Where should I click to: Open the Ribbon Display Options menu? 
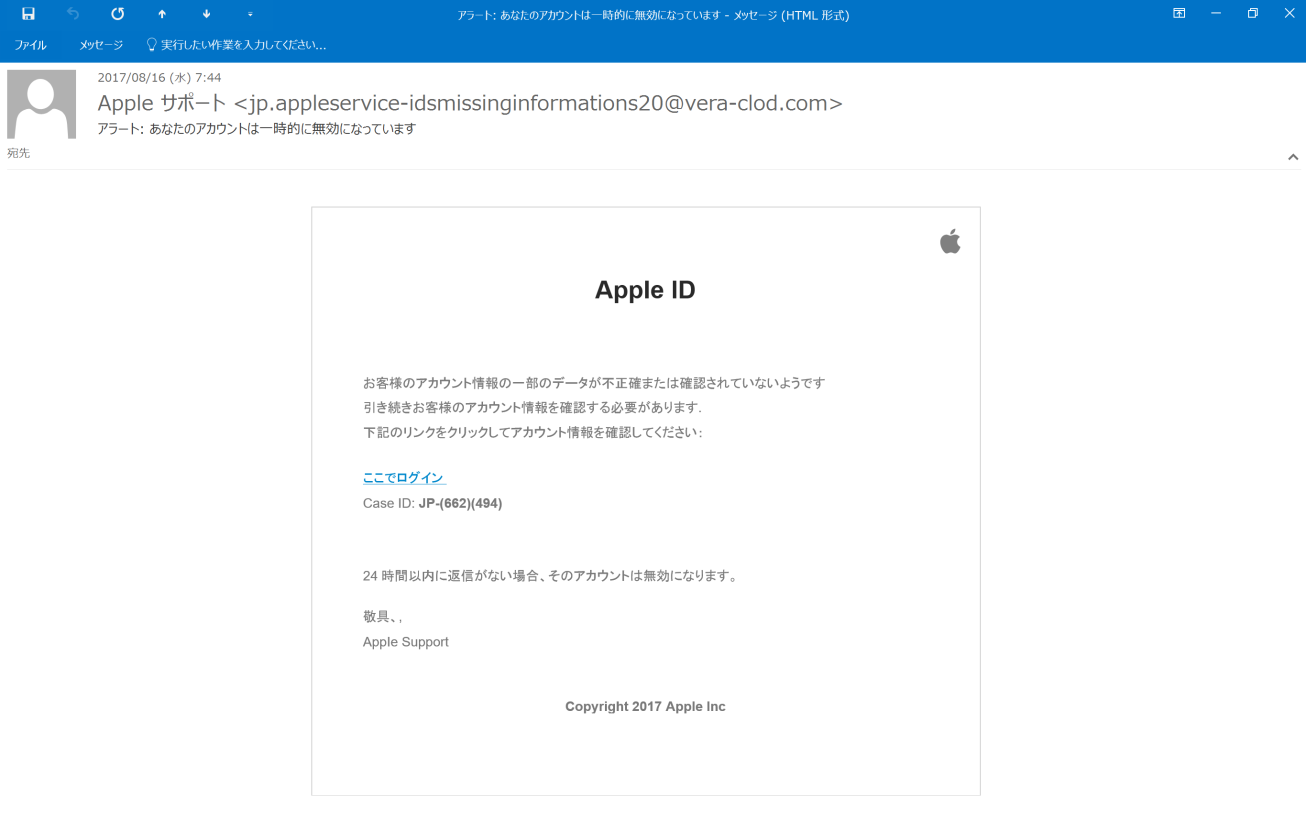(1179, 14)
